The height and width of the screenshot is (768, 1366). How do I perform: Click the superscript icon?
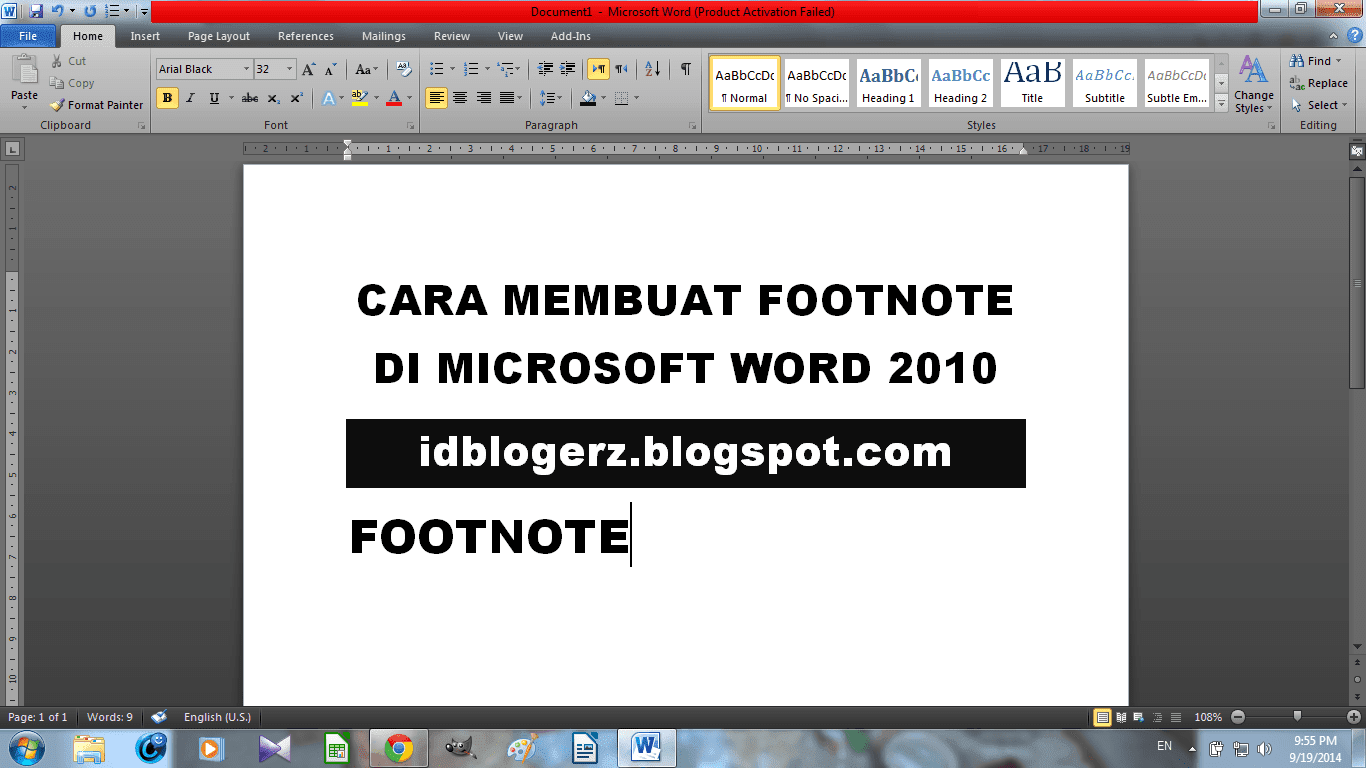pos(298,96)
